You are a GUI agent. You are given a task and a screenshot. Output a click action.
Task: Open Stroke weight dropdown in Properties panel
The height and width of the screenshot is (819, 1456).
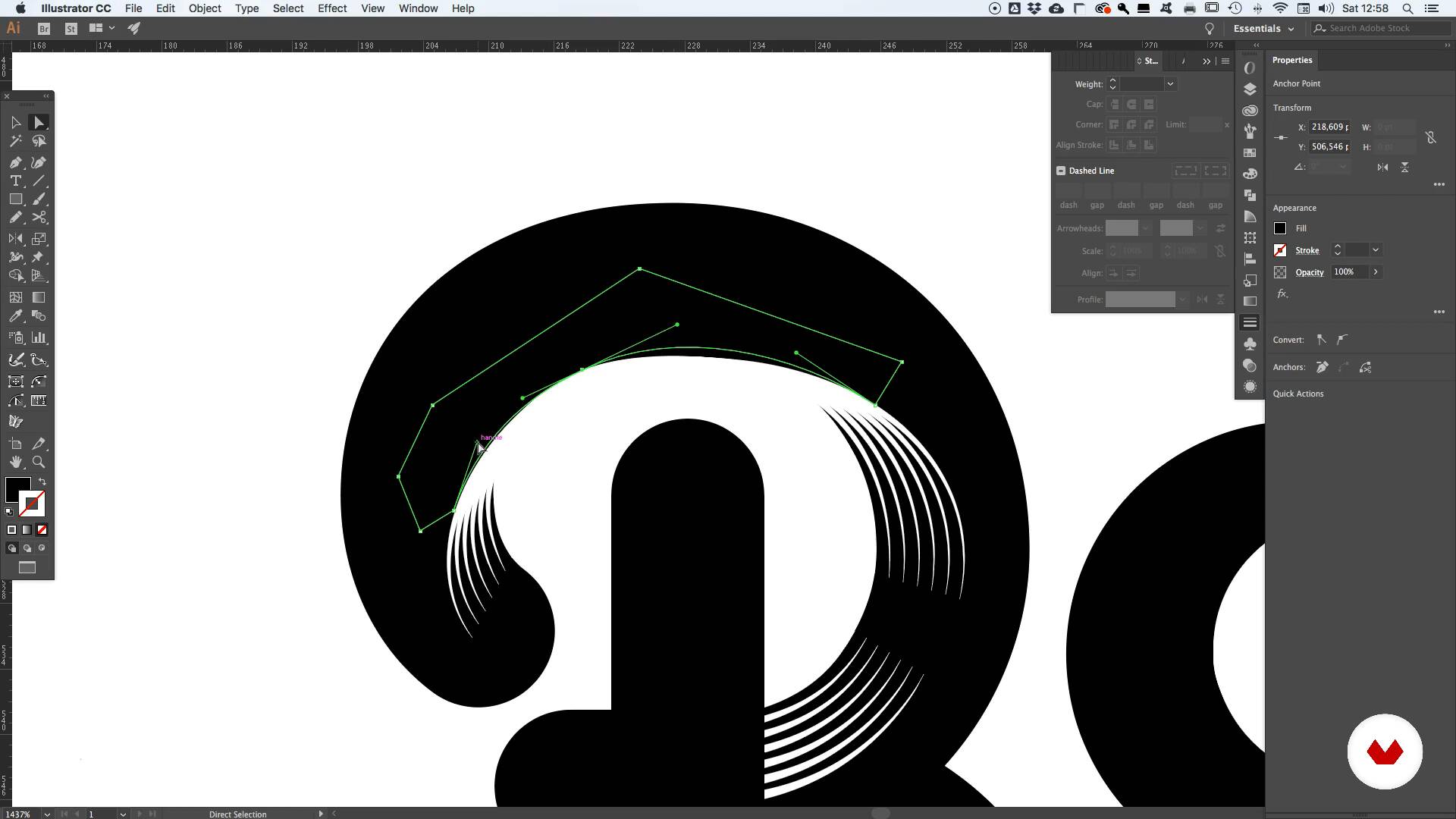[1375, 249]
